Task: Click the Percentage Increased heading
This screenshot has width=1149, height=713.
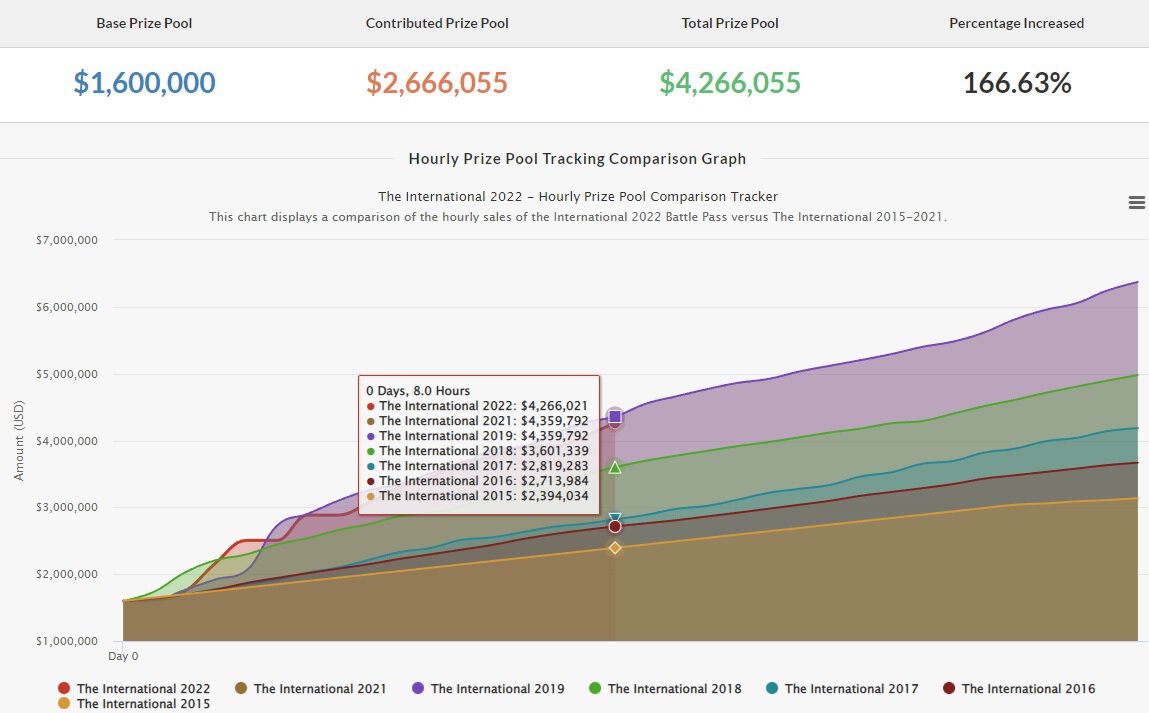Action: 1016,23
